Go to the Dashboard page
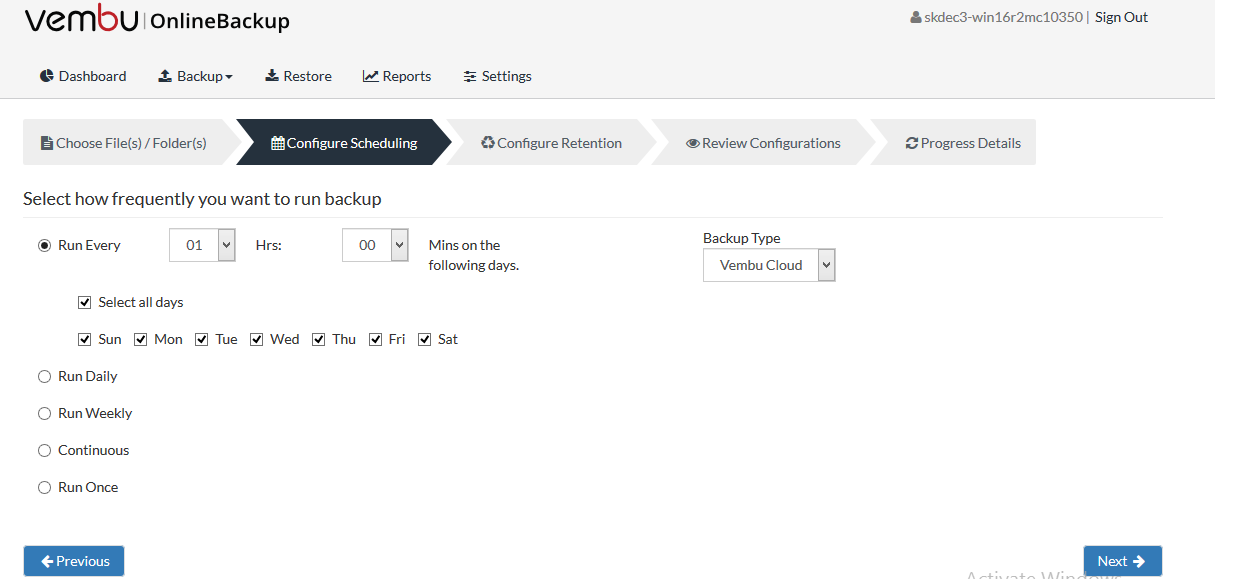 (83, 76)
